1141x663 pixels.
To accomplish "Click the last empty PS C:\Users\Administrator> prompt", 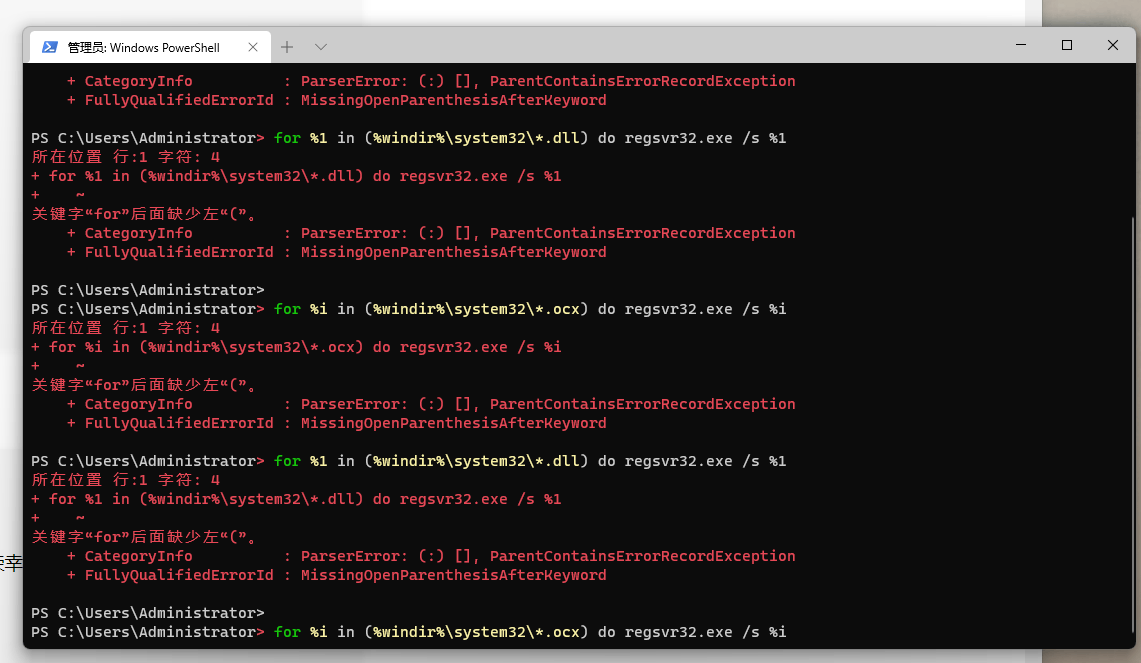I will click(x=148, y=613).
